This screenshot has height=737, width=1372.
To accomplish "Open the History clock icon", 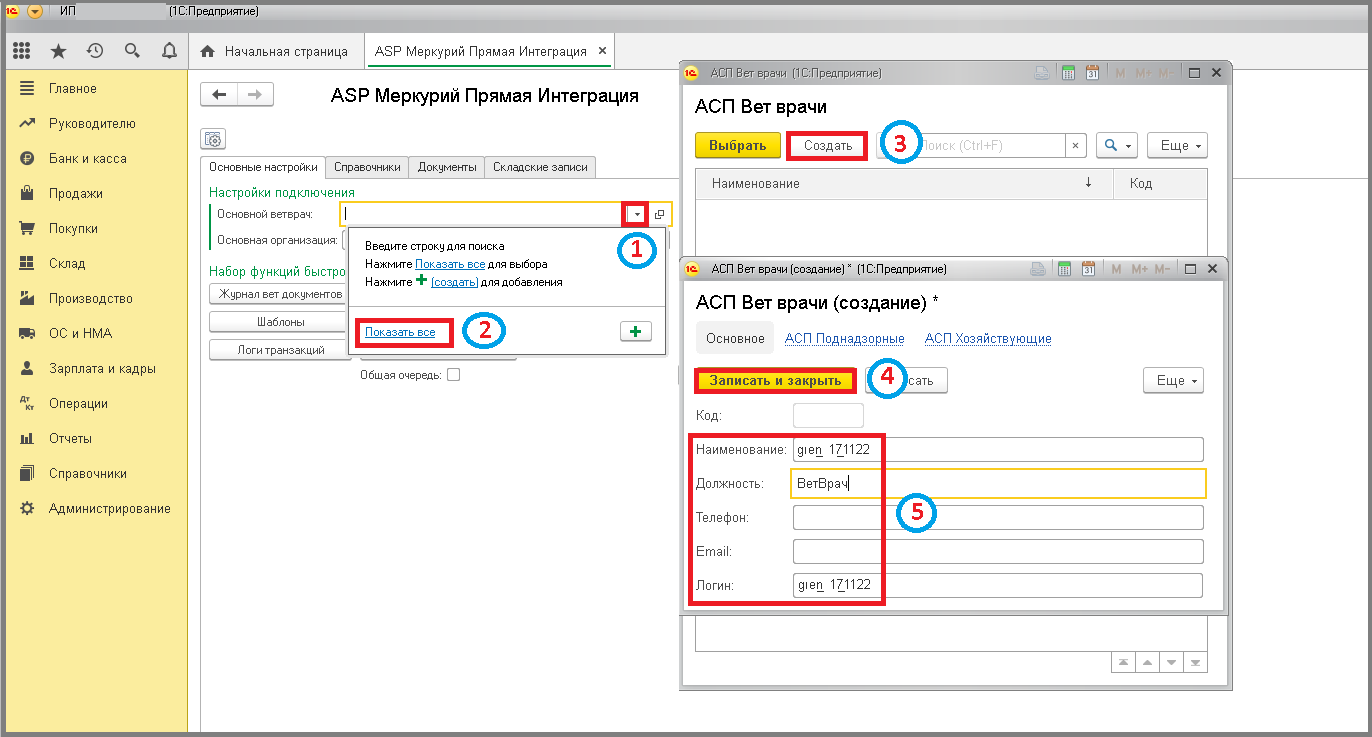I will point(95,51).
